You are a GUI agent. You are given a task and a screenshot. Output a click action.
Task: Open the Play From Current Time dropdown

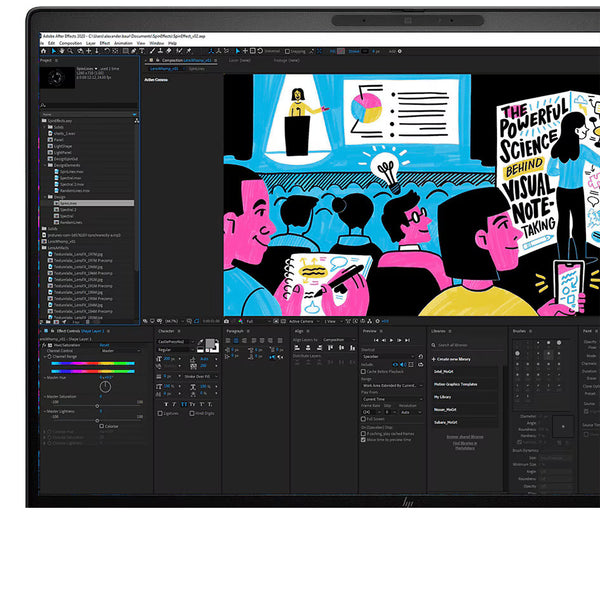pyautogui.click(x=391, y=399)
